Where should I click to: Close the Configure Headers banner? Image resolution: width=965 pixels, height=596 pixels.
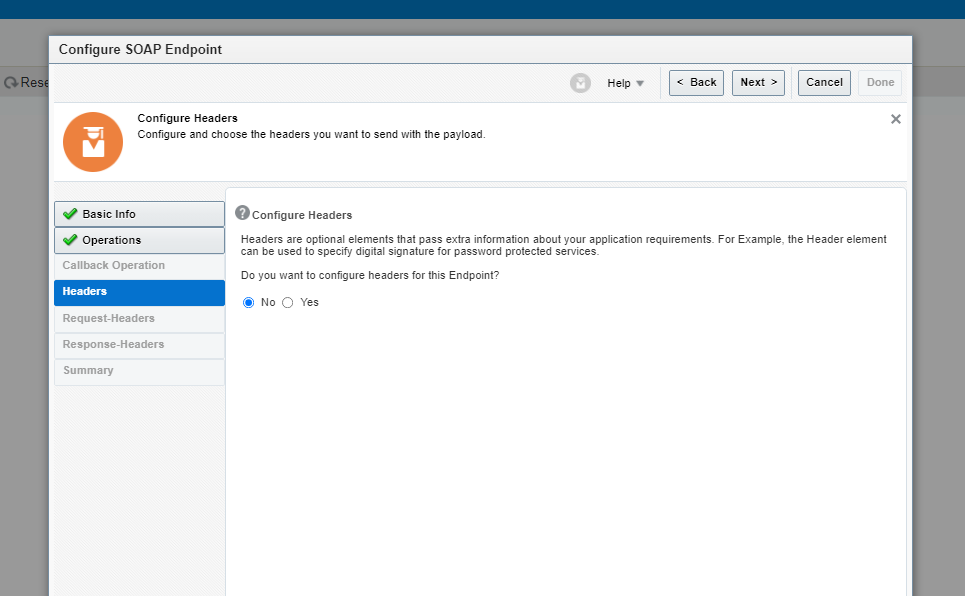[x=895, y=119]
